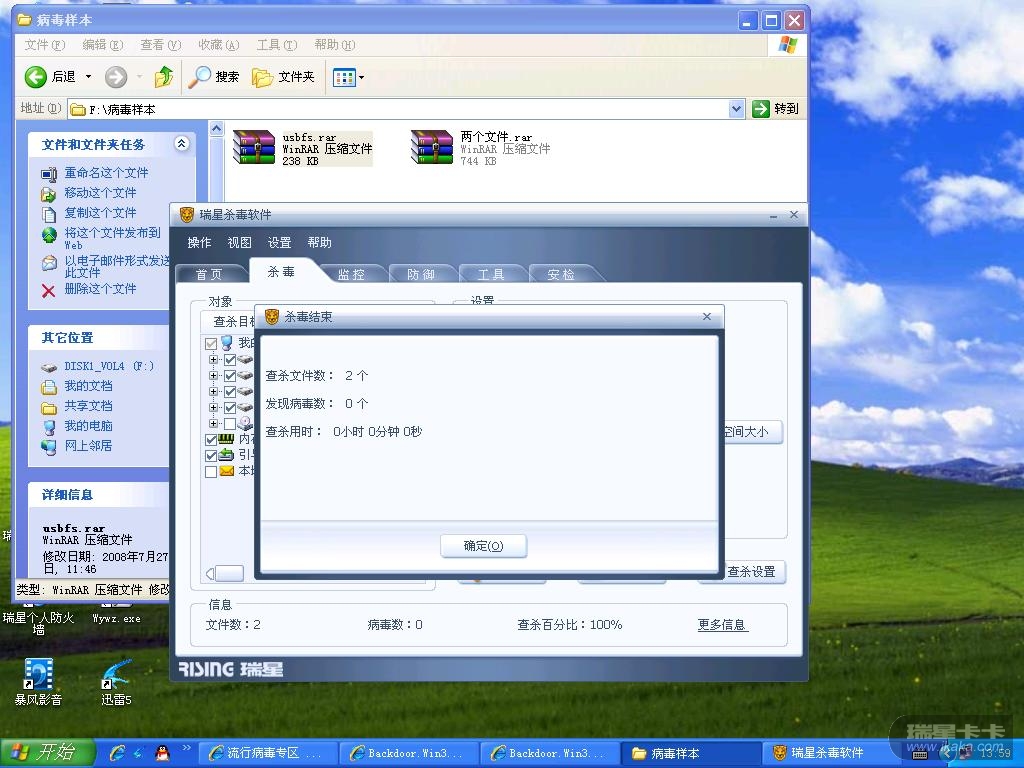1024x768 pixels.
Task: Switch to the 首页 tab
Action: (209, 274)
